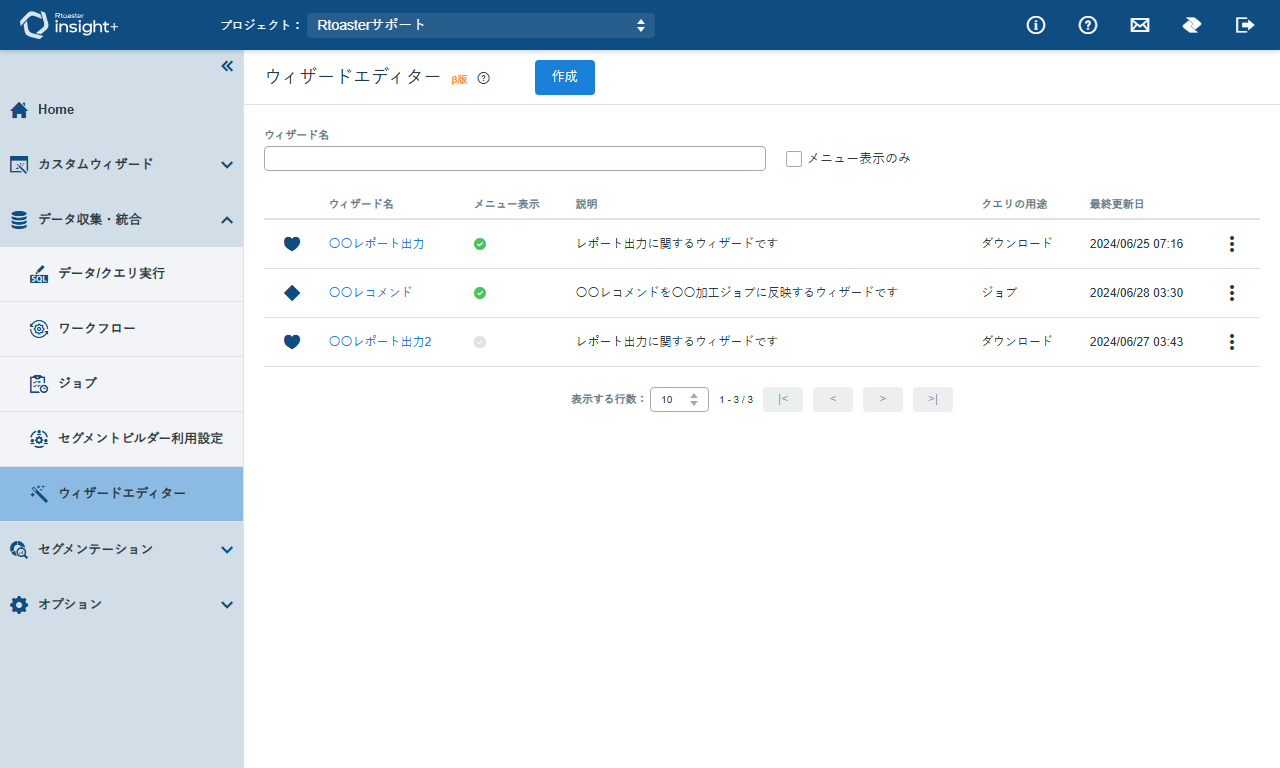Open the project dropdown Rtoasterサポート

click(481, 25)
